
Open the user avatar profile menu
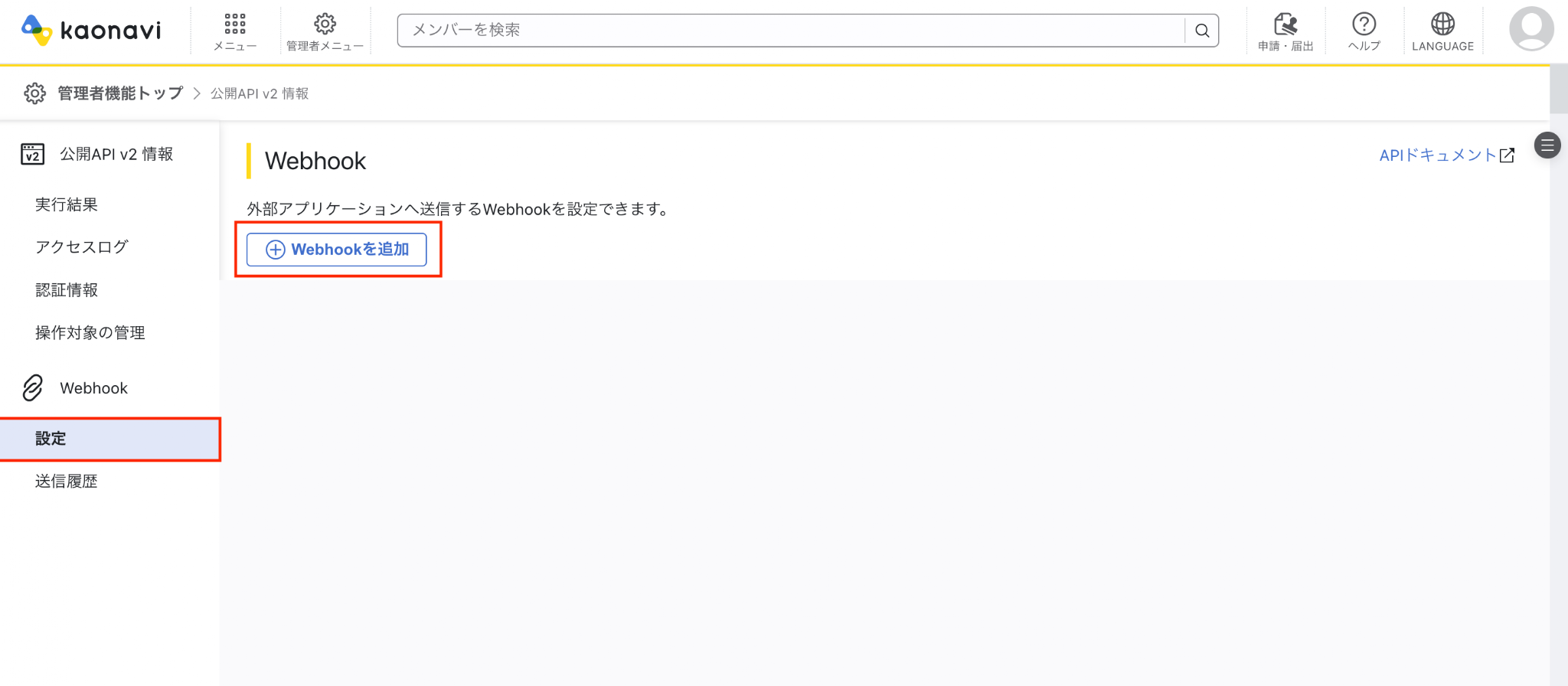tap(1531, 29)
